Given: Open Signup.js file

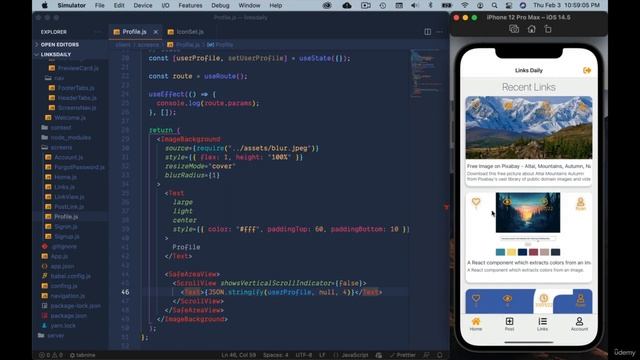Looking at the screenshot, I should tap(67, 236).
